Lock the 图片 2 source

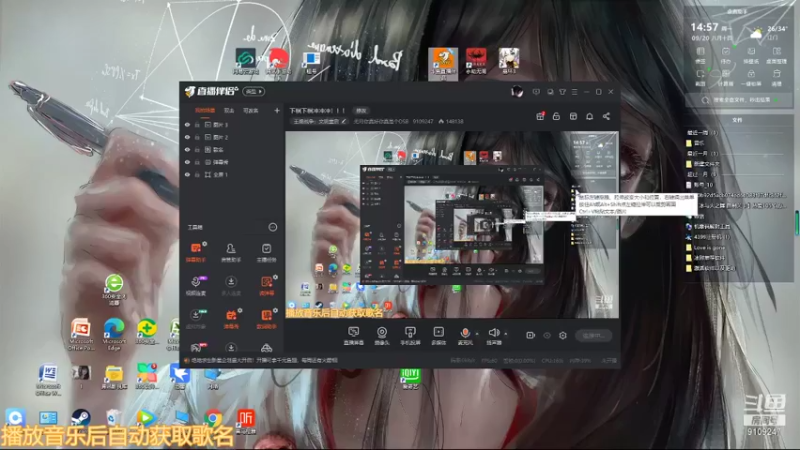[x=197, y=137]
